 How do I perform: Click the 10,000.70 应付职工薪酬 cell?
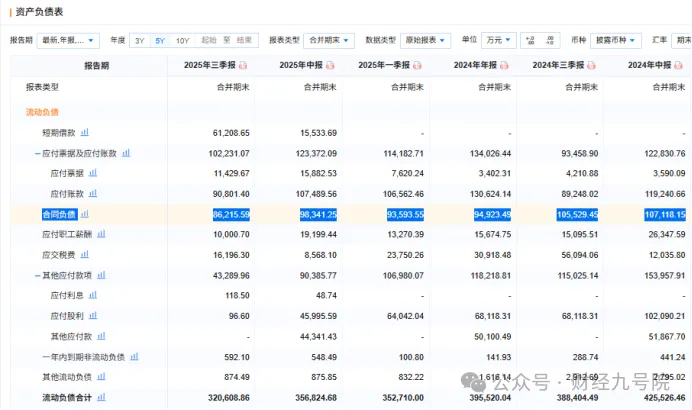coord(231,234)
